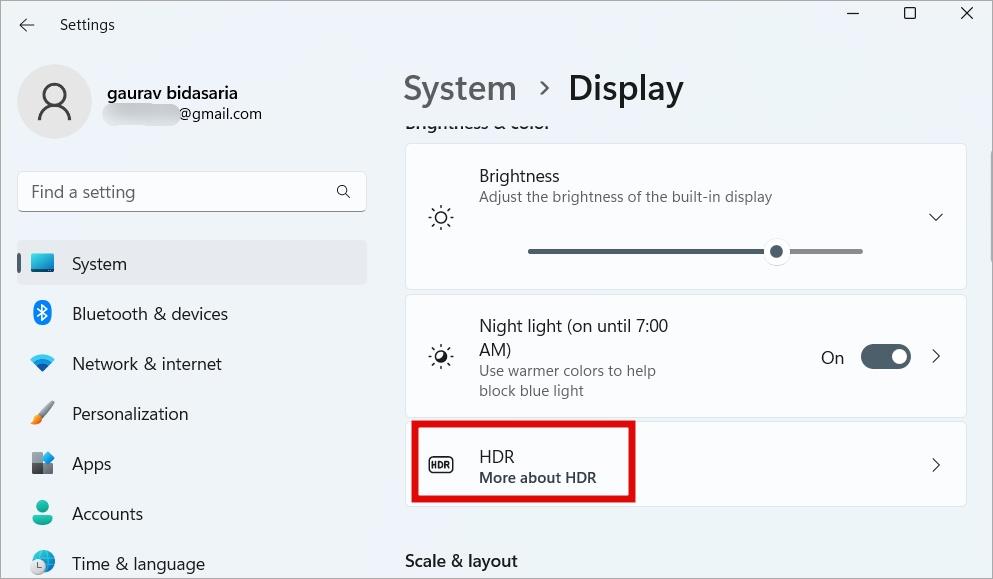The width and height of the screenshot is (993, 579).
Task: Open Accounts settings
Action: pyautogui.click(x=192, y=513)
